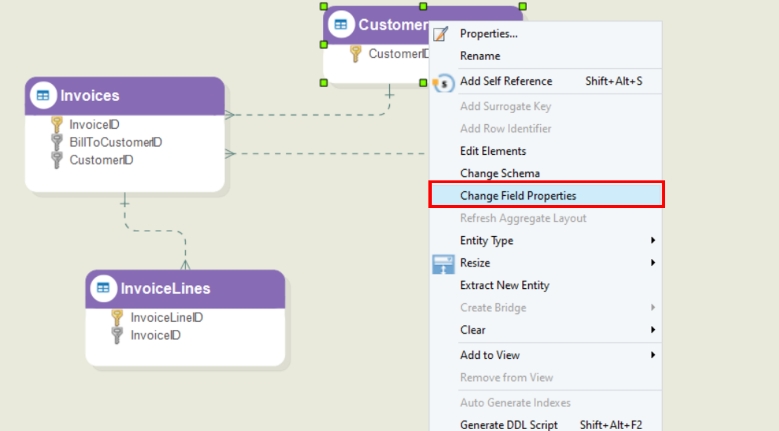The height and width of the screenshot is (431, 779).
Task: Click the Add Self Reference icon
Action: pos(442,81)
